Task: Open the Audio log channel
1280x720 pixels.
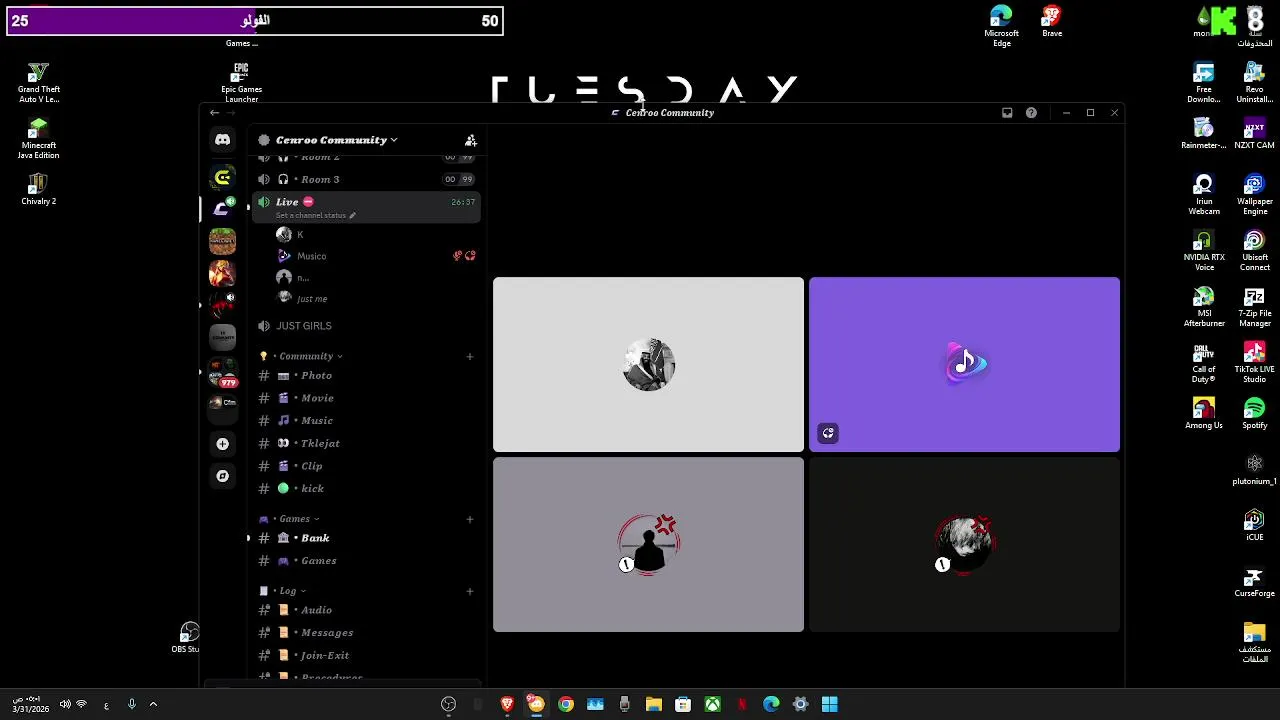Action: (x=366, y=610)
